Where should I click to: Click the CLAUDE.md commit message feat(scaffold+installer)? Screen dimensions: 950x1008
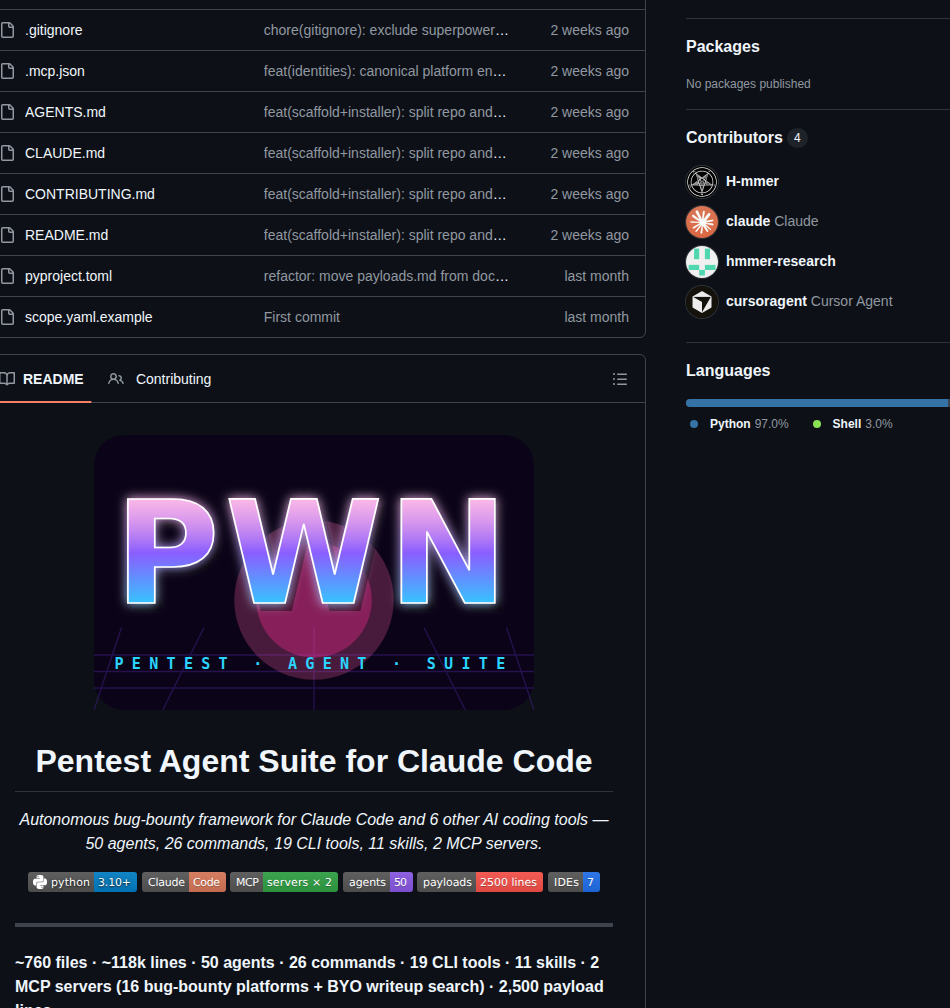384,153
